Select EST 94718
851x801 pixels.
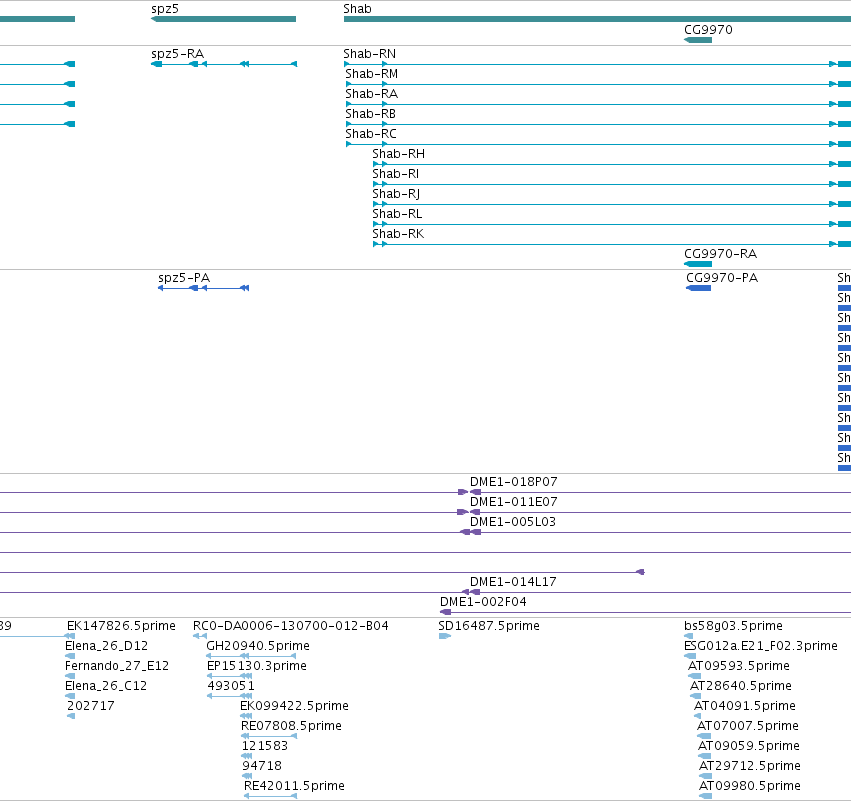(x=262, y=766)
